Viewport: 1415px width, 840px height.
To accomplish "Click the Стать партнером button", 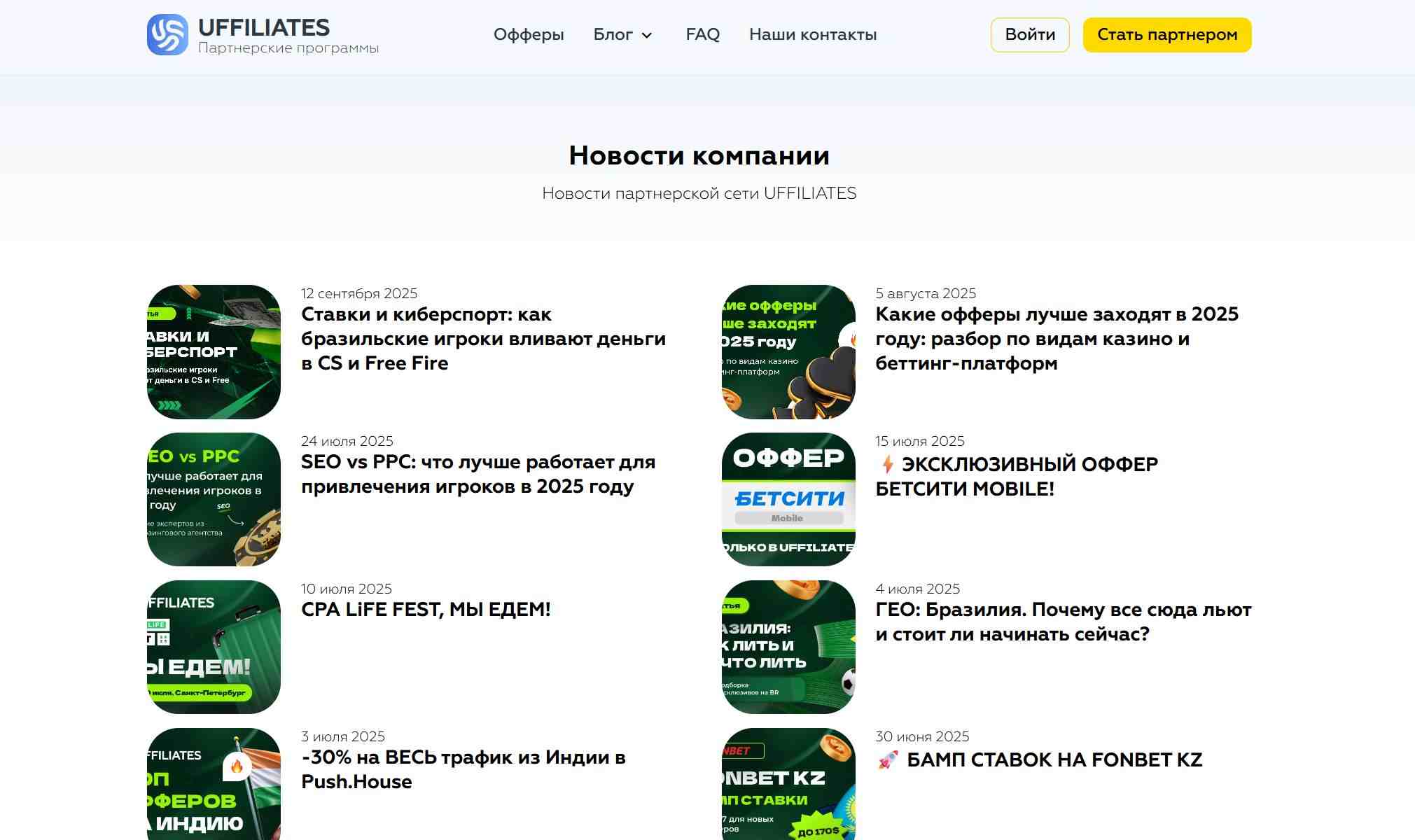I will (1166, 35).
